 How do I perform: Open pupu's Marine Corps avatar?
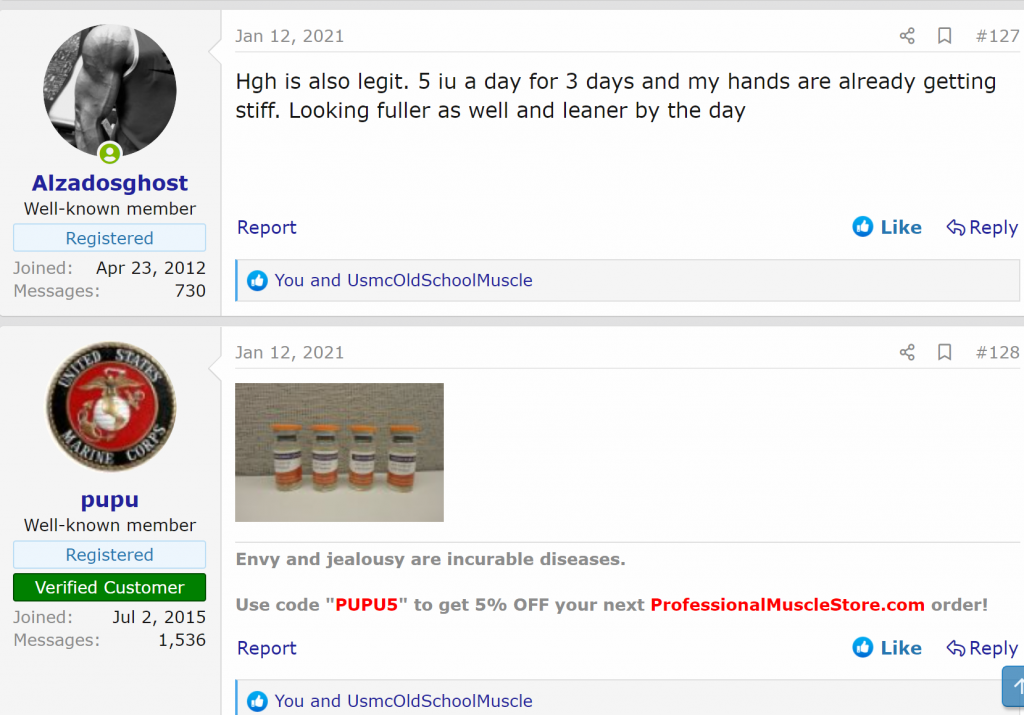point(110,407)
